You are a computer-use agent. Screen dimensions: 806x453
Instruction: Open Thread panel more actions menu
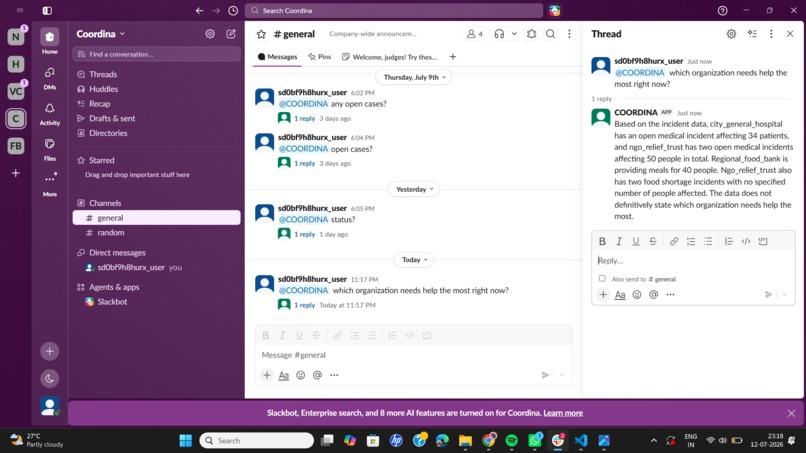(771, 34)
